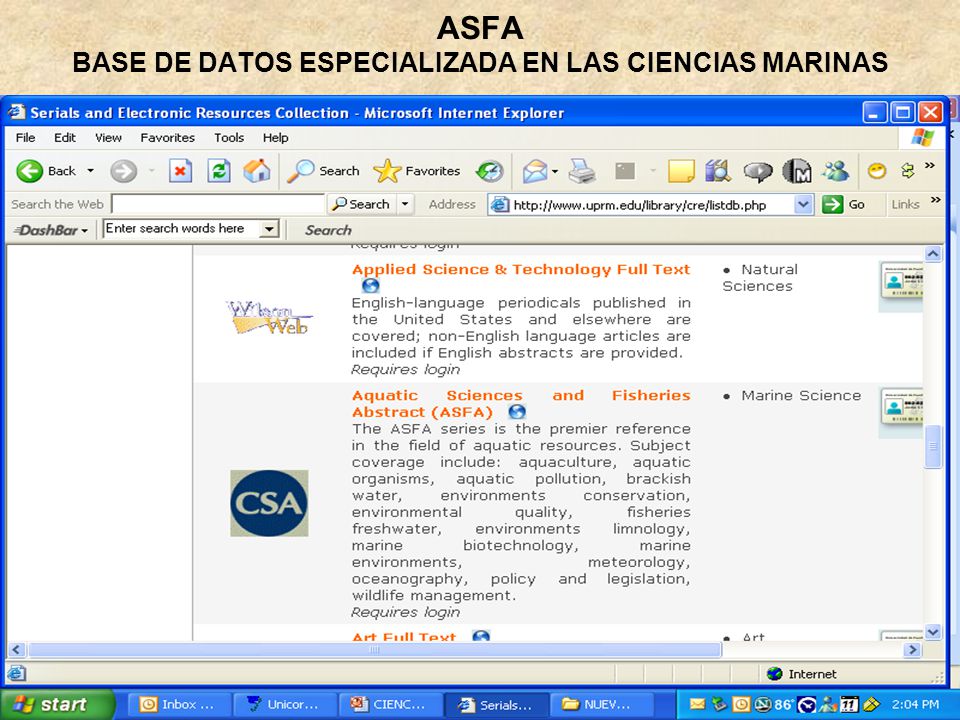The image size is (960, 720).
Task: Open the Tools menu
Action: pyautogui.click(x=229, y=138)
